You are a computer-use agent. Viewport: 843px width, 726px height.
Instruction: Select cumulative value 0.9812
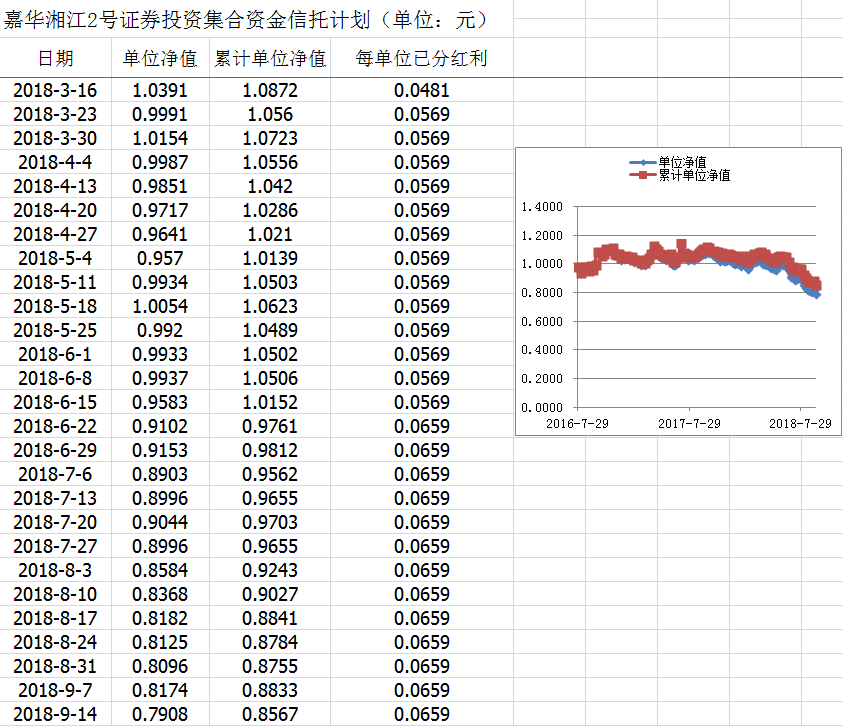[270, 450]
